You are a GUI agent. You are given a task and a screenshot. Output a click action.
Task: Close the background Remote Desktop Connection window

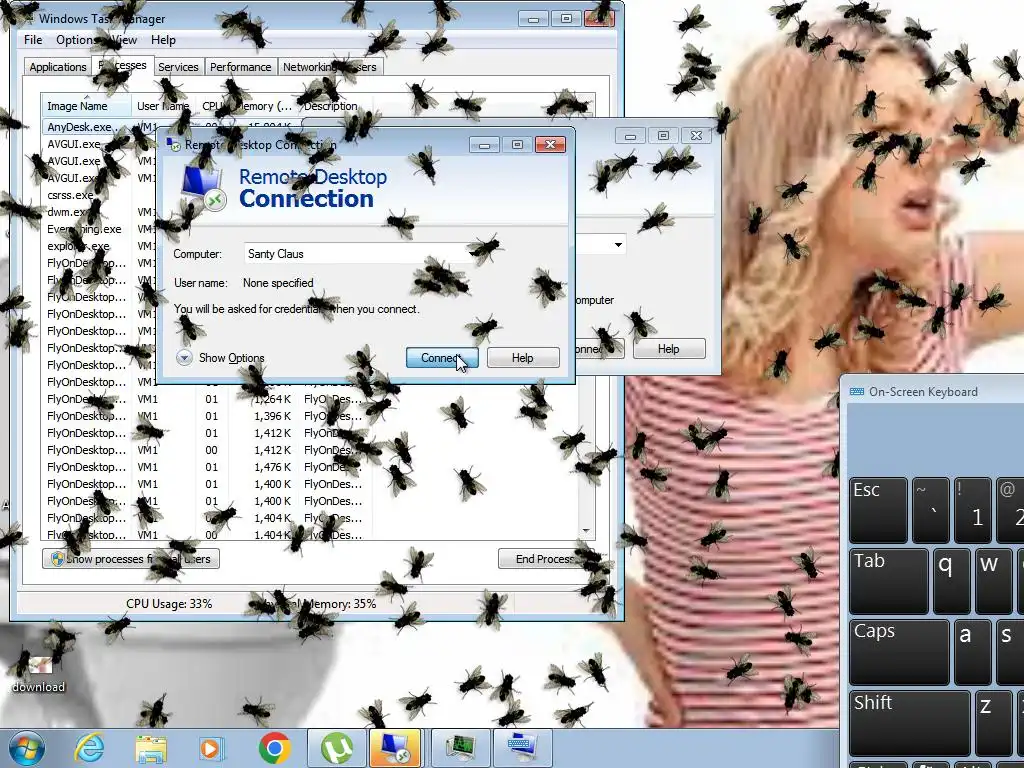tap(696, 136)
